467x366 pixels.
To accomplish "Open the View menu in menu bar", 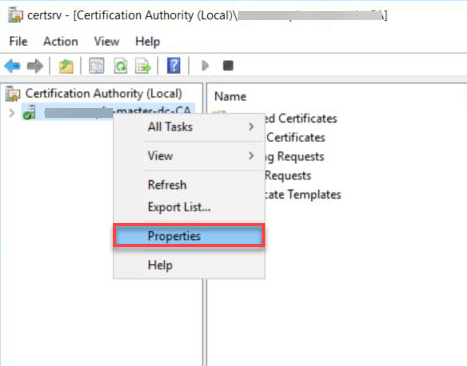I will coord(107,41).
